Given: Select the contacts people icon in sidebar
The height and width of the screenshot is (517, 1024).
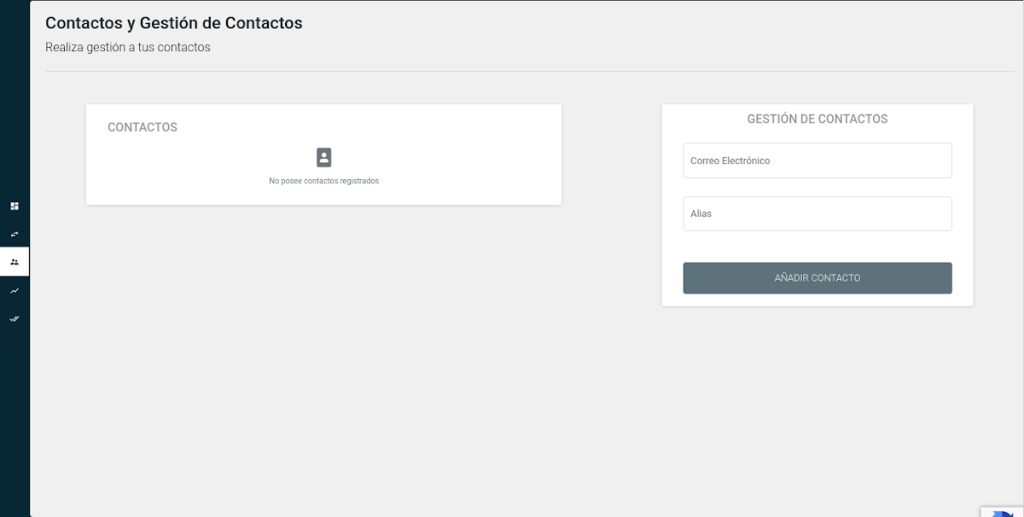Looking at the screenshot, I should (14, 262).
